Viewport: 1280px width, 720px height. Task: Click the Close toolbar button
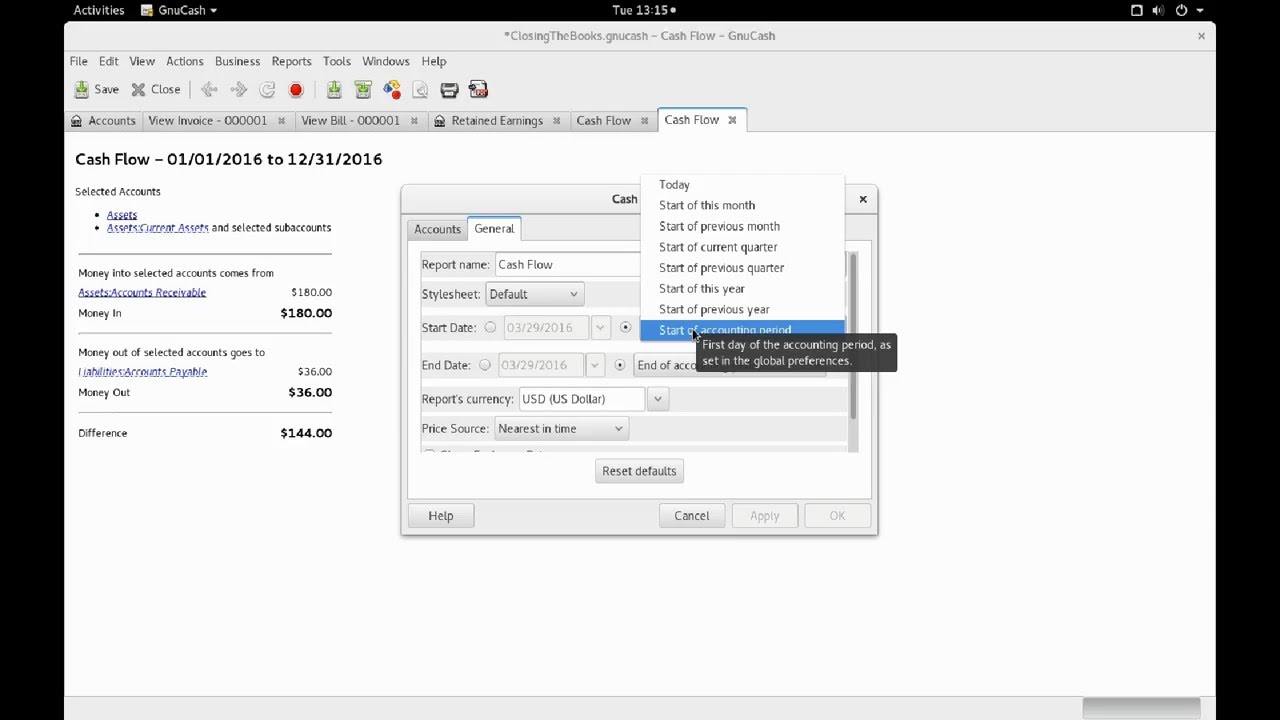tap(156, 89)
